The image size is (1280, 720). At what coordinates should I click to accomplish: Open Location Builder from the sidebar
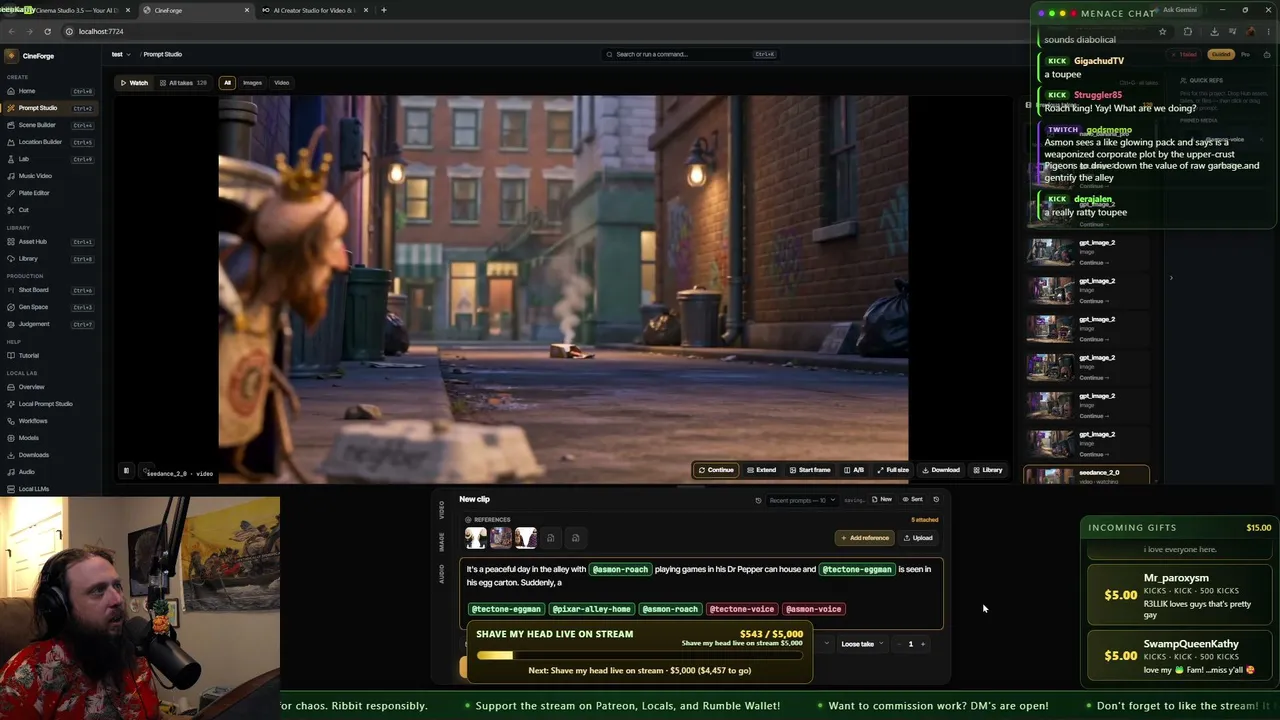(x=50, y=142)
